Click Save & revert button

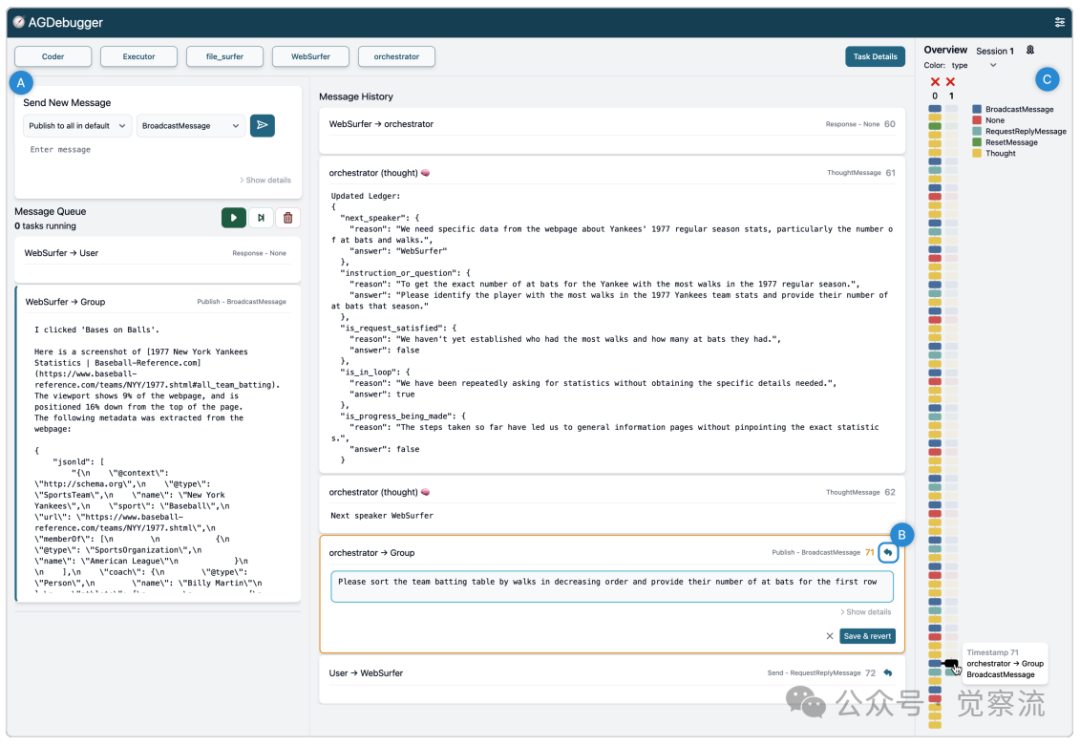pos(867,636)
